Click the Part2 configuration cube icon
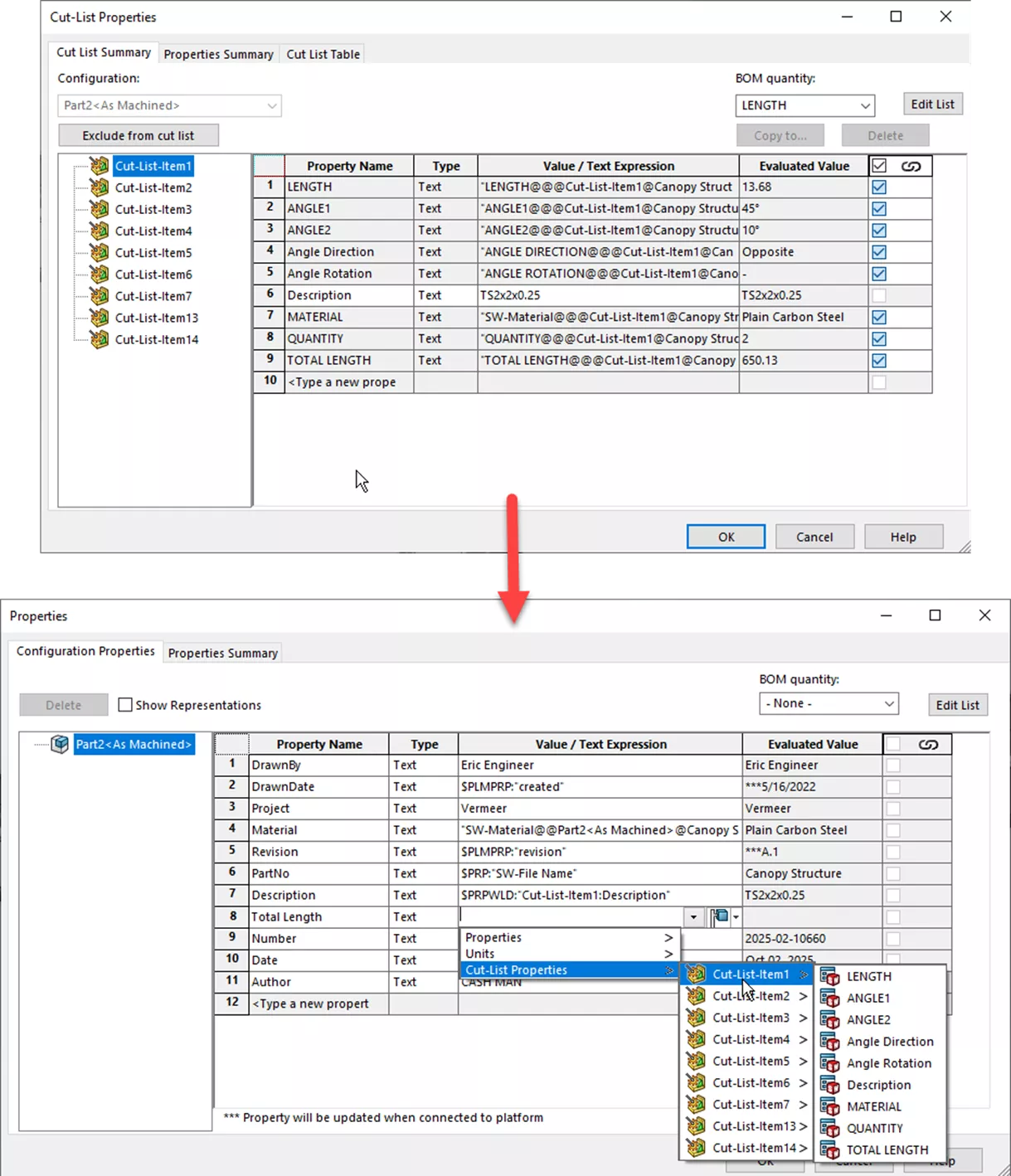 (60, 744)
